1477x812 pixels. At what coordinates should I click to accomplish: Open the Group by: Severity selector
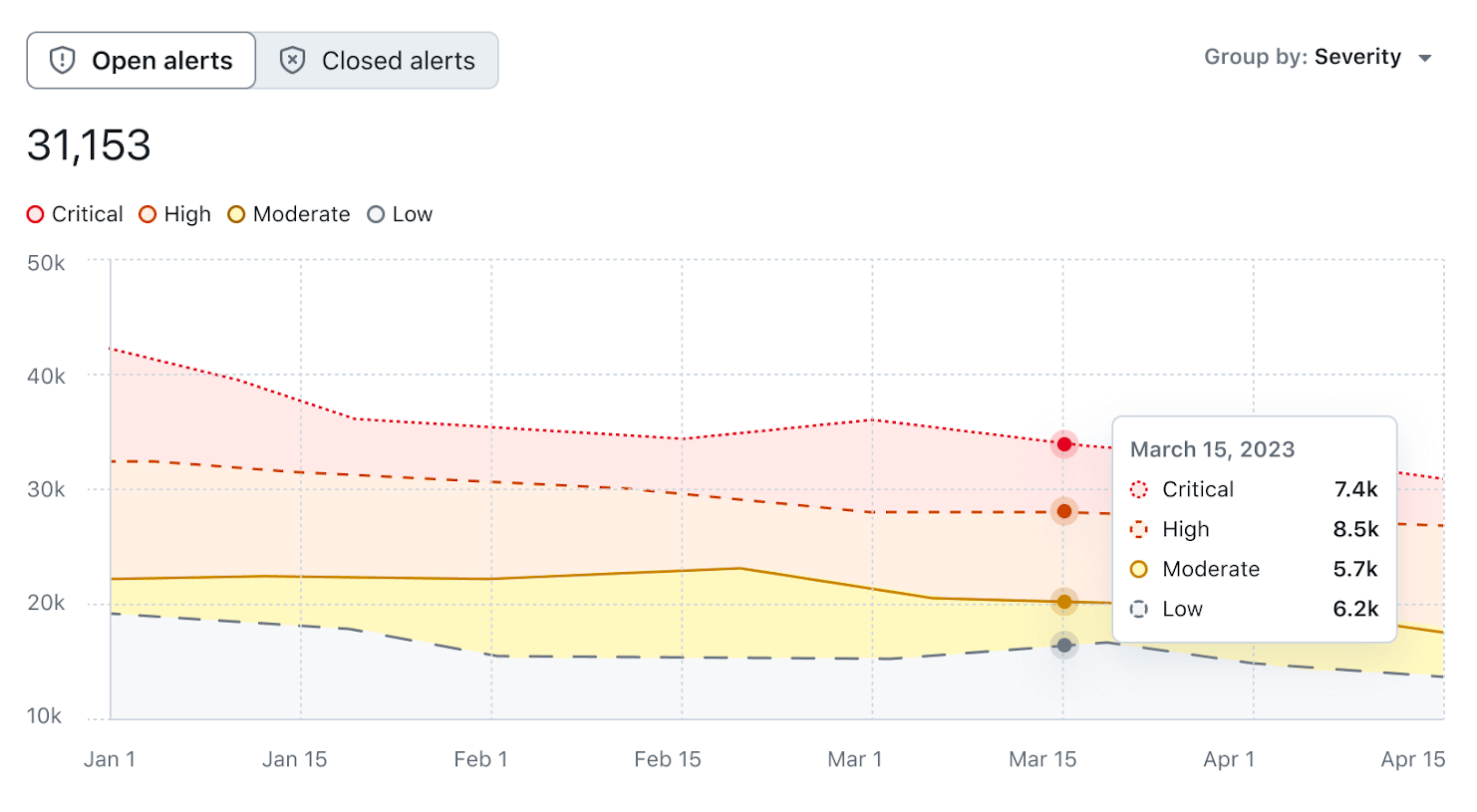1304,58
